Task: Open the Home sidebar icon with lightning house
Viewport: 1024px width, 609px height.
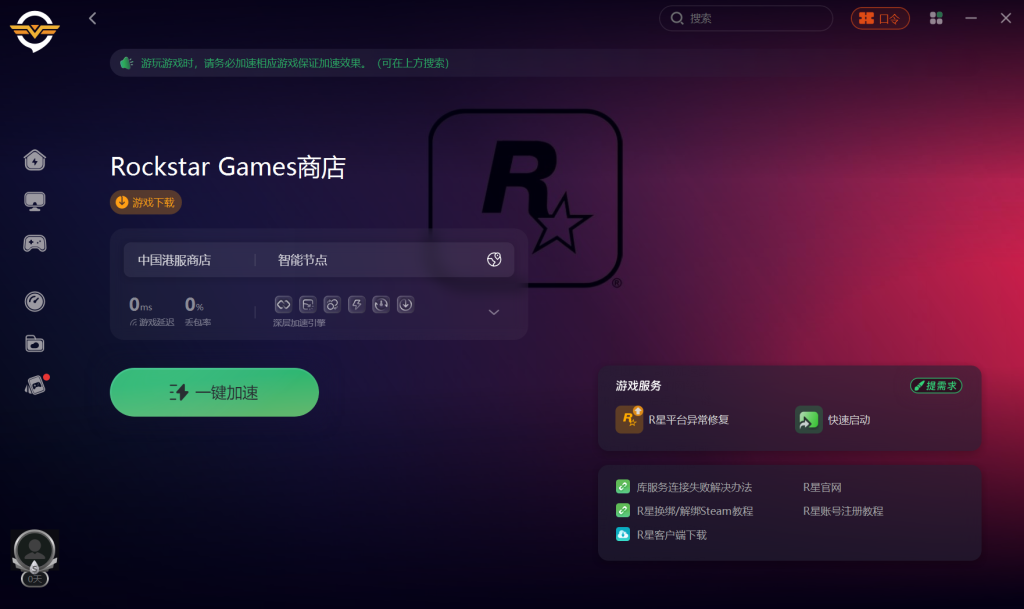Action: click(x=35, y=160)
